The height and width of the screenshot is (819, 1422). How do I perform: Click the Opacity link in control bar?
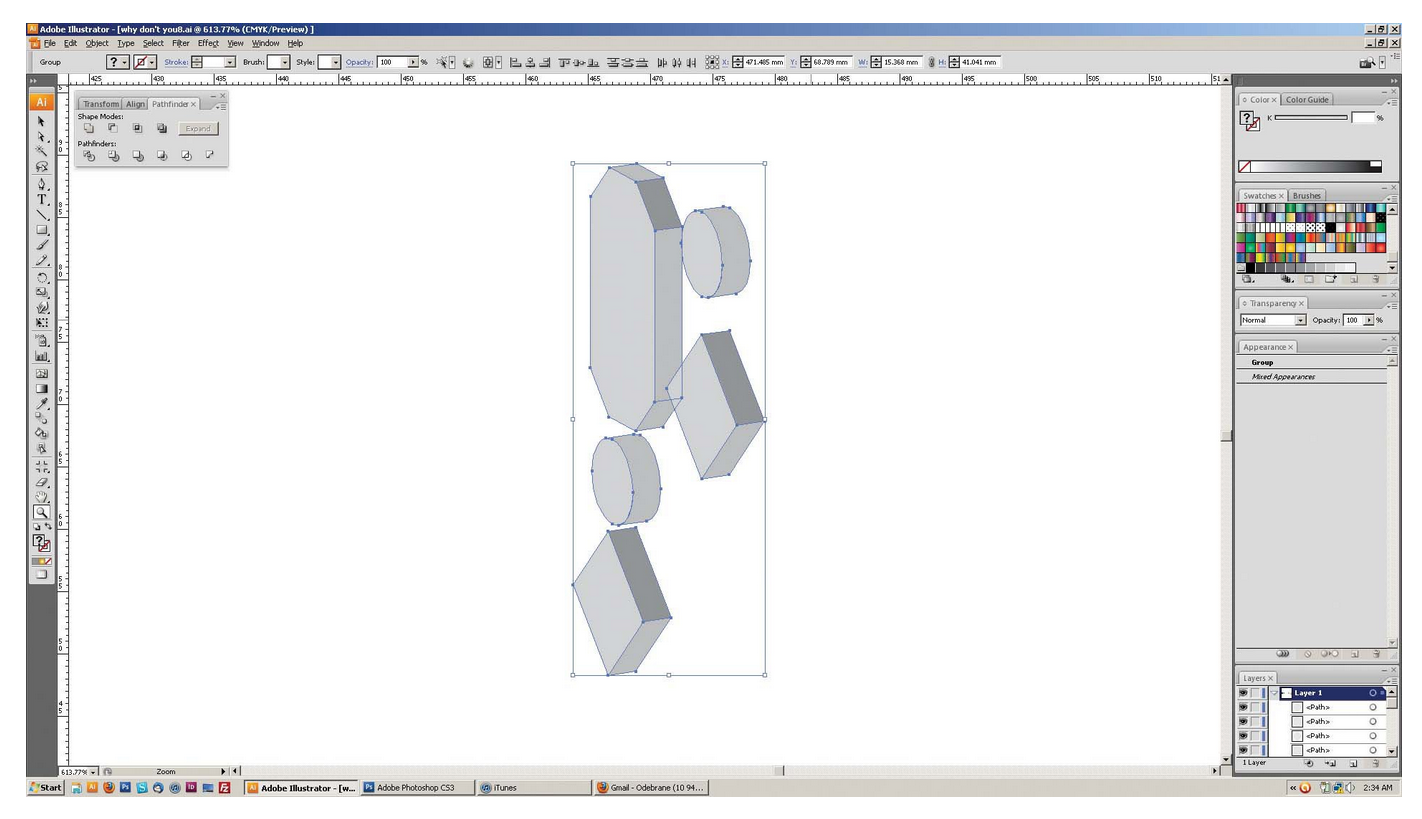[359, 62]
